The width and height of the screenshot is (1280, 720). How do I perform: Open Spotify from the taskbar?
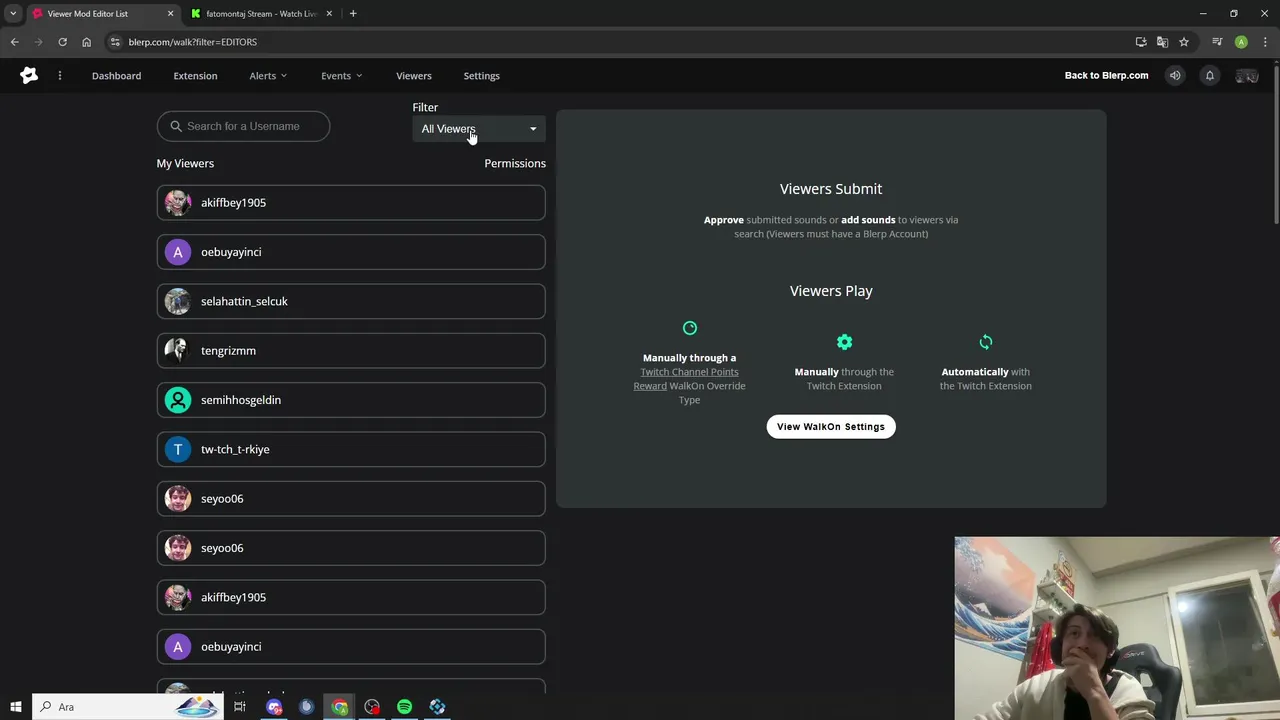click(404, 707)
